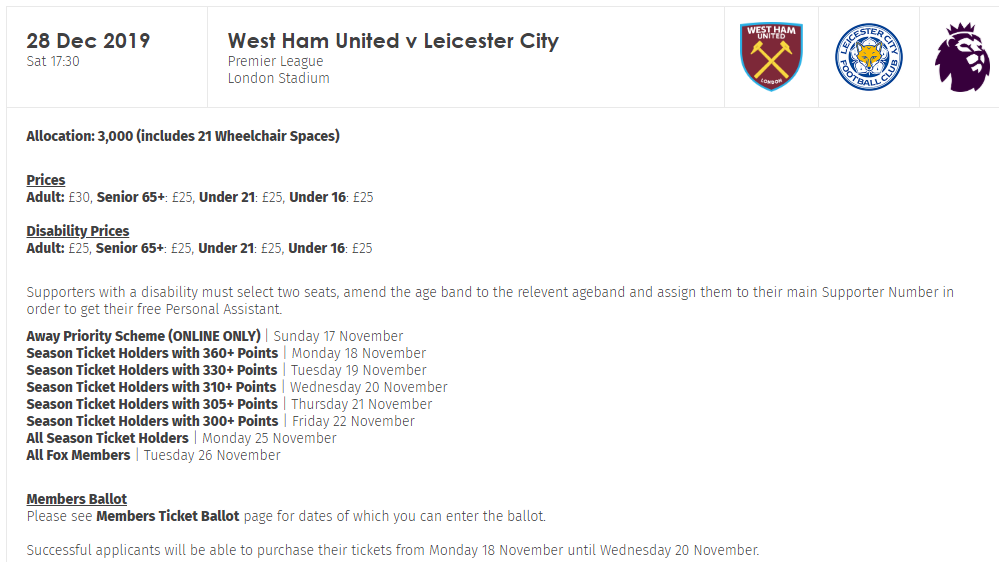Click Season Ticket Holders with 330+ Points
999x562 pixels.
[x=152, y=370]
